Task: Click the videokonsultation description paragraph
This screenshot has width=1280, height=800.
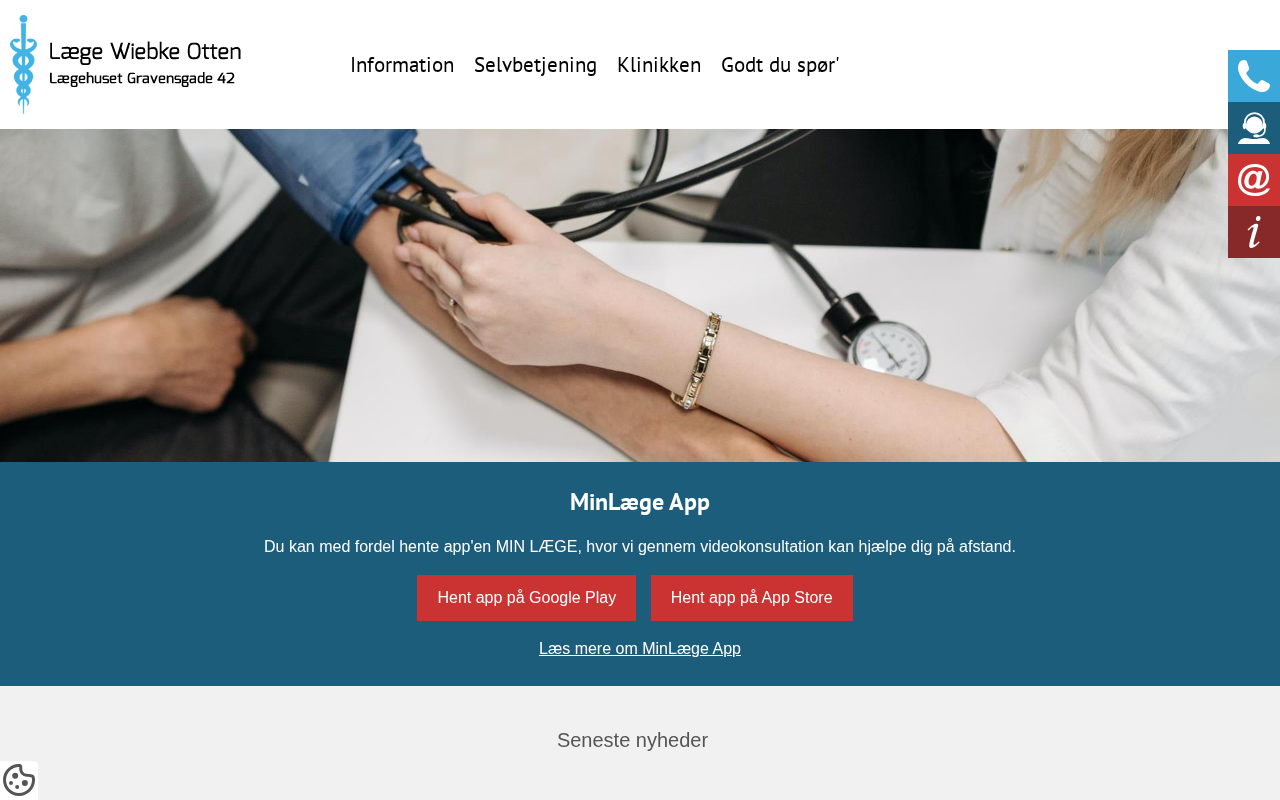Action: (640, 547)
